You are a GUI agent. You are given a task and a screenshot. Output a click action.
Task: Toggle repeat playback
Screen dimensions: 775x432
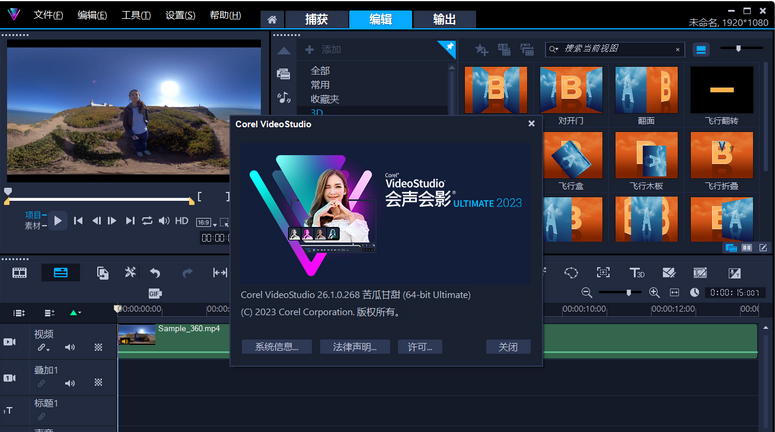[147, 220]
